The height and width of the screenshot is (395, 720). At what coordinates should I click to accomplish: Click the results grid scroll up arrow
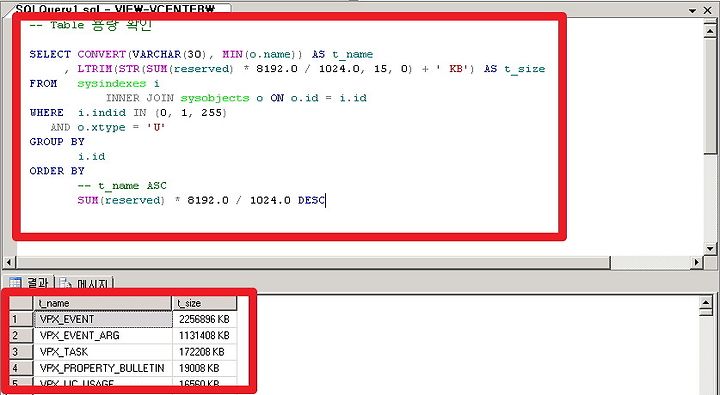click(x=706, y=303)
